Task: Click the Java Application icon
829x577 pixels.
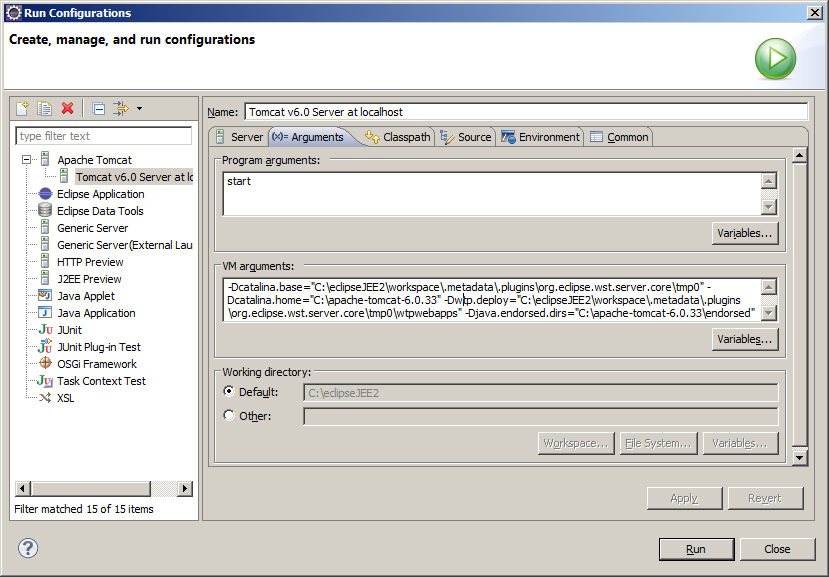Action: [x=45, y=313]
